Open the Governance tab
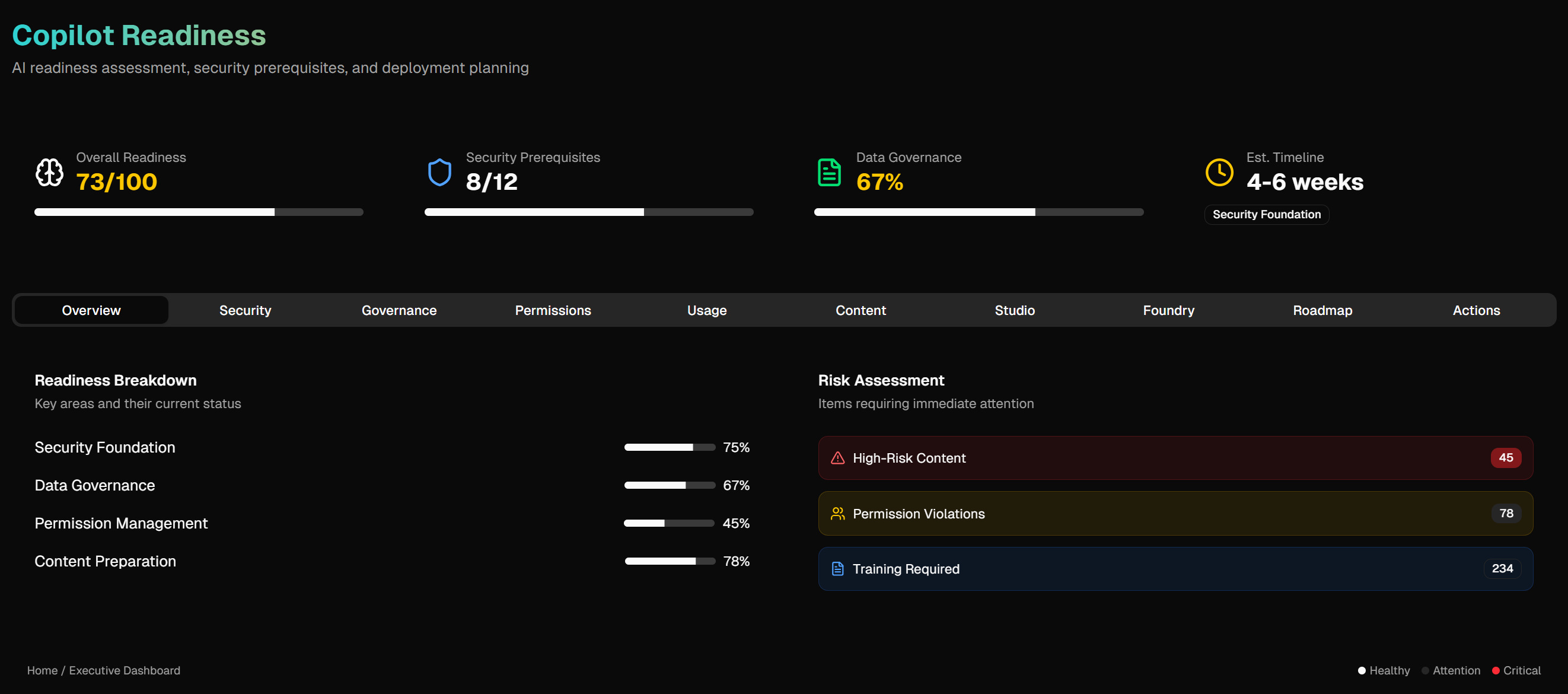This screenshot has width=1568, height=694. [399, 310]
